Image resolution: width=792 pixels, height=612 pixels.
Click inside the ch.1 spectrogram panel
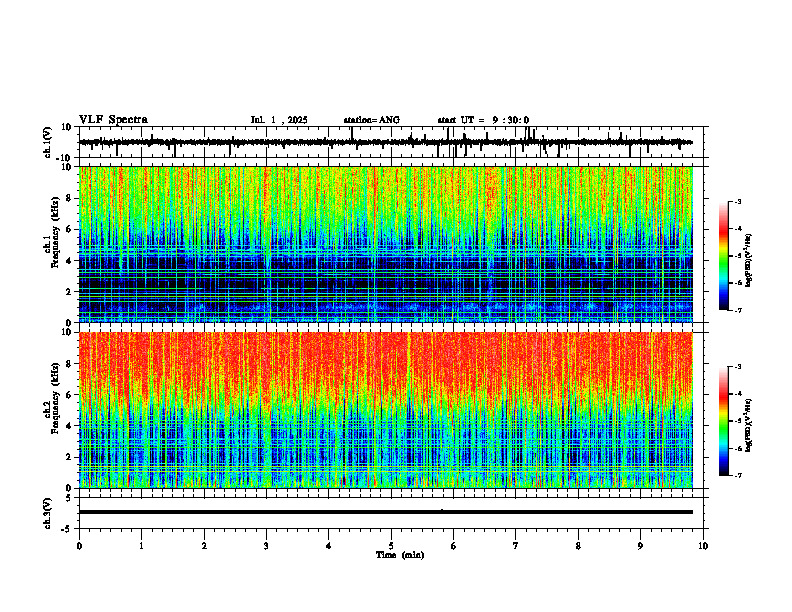(386, 244)
